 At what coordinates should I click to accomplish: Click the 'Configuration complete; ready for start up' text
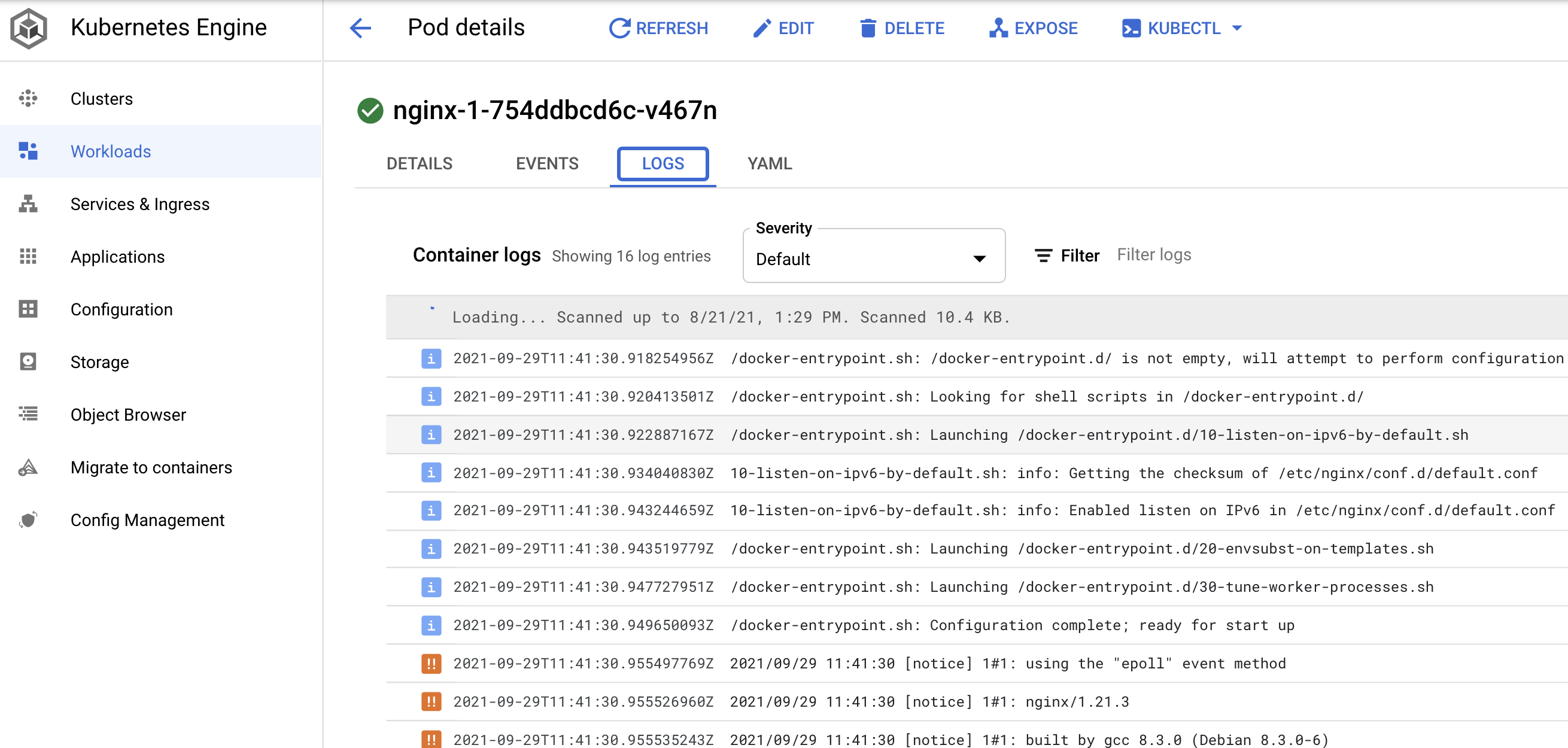click(x=1112, y=626)
